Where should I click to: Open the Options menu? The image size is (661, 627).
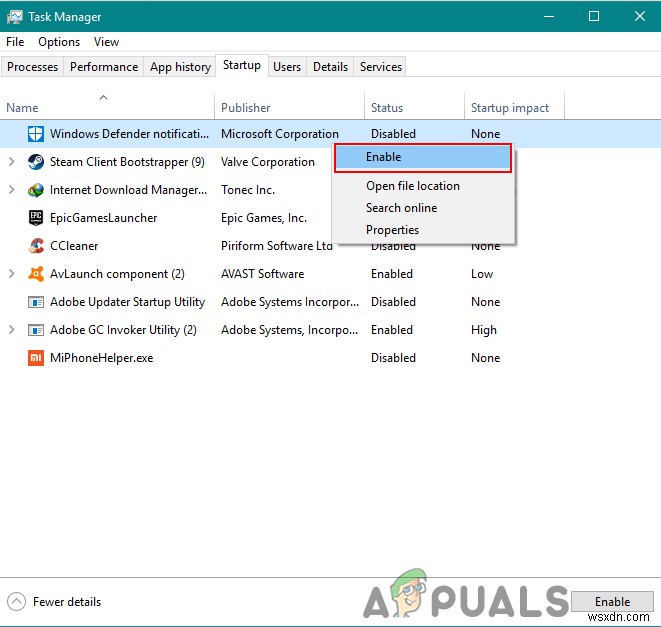point(59,42)
